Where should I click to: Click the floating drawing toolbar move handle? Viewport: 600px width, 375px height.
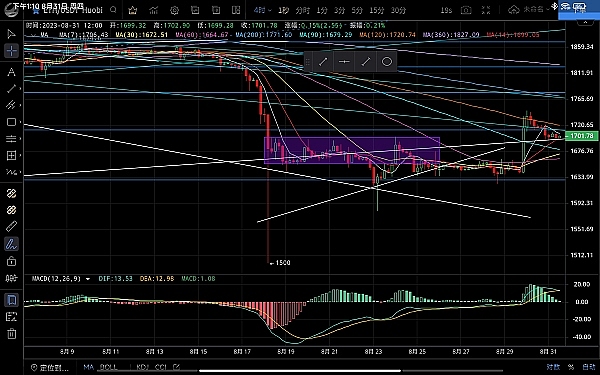308,61
